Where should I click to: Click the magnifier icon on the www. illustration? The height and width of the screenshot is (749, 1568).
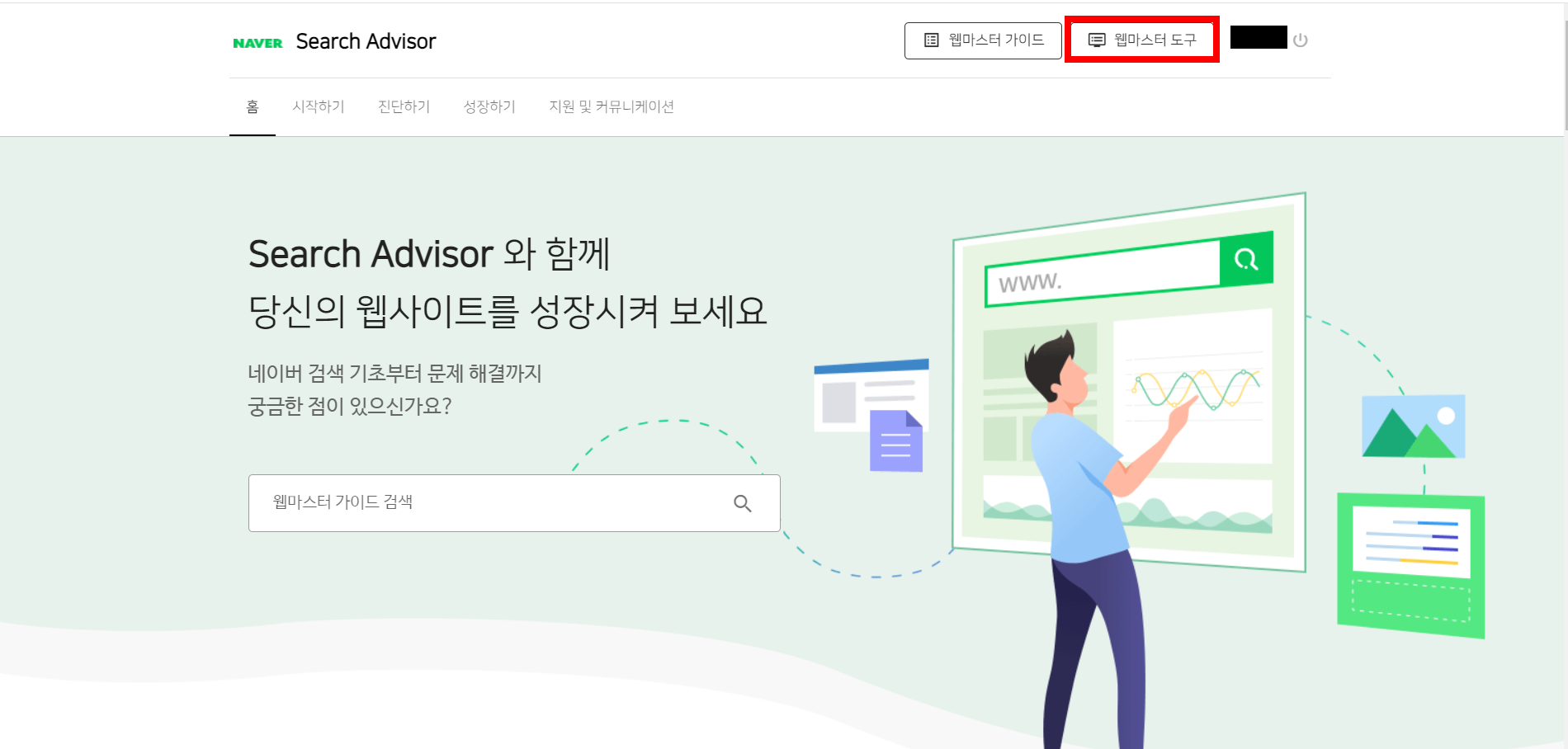[1246, 260]
